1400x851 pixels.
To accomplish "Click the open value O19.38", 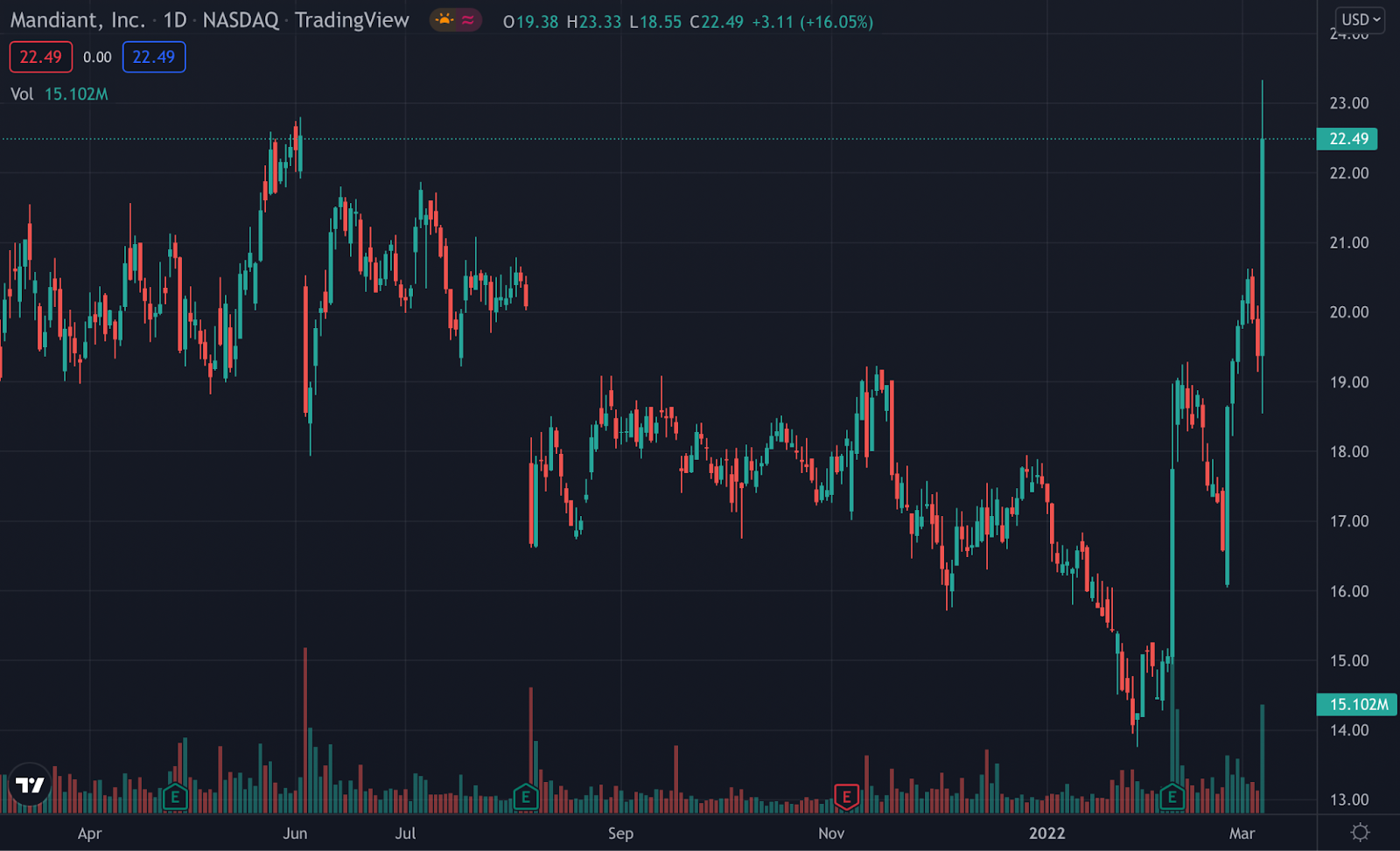I will click(x=530, y=22).
